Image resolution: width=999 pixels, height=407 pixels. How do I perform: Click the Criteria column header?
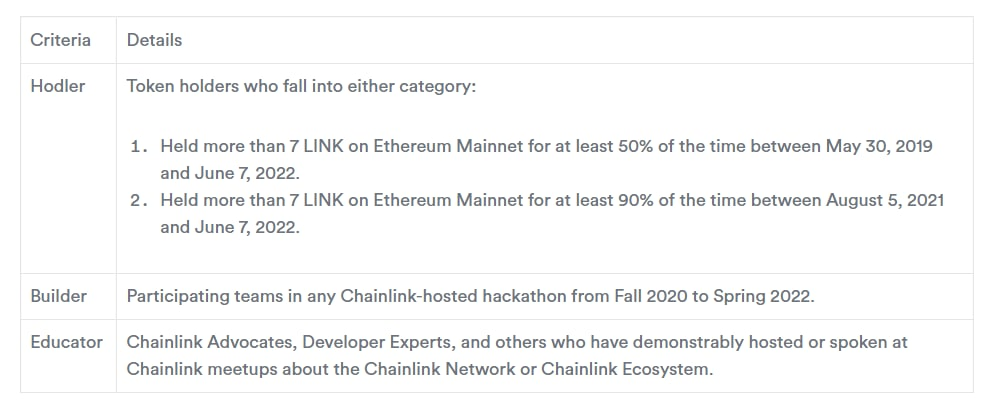60,40
